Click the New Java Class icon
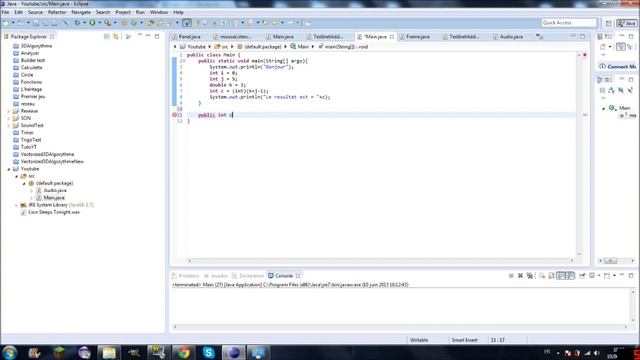Viewport: 640px width, 360px height. pyautogui.click(x=134, y=23)
